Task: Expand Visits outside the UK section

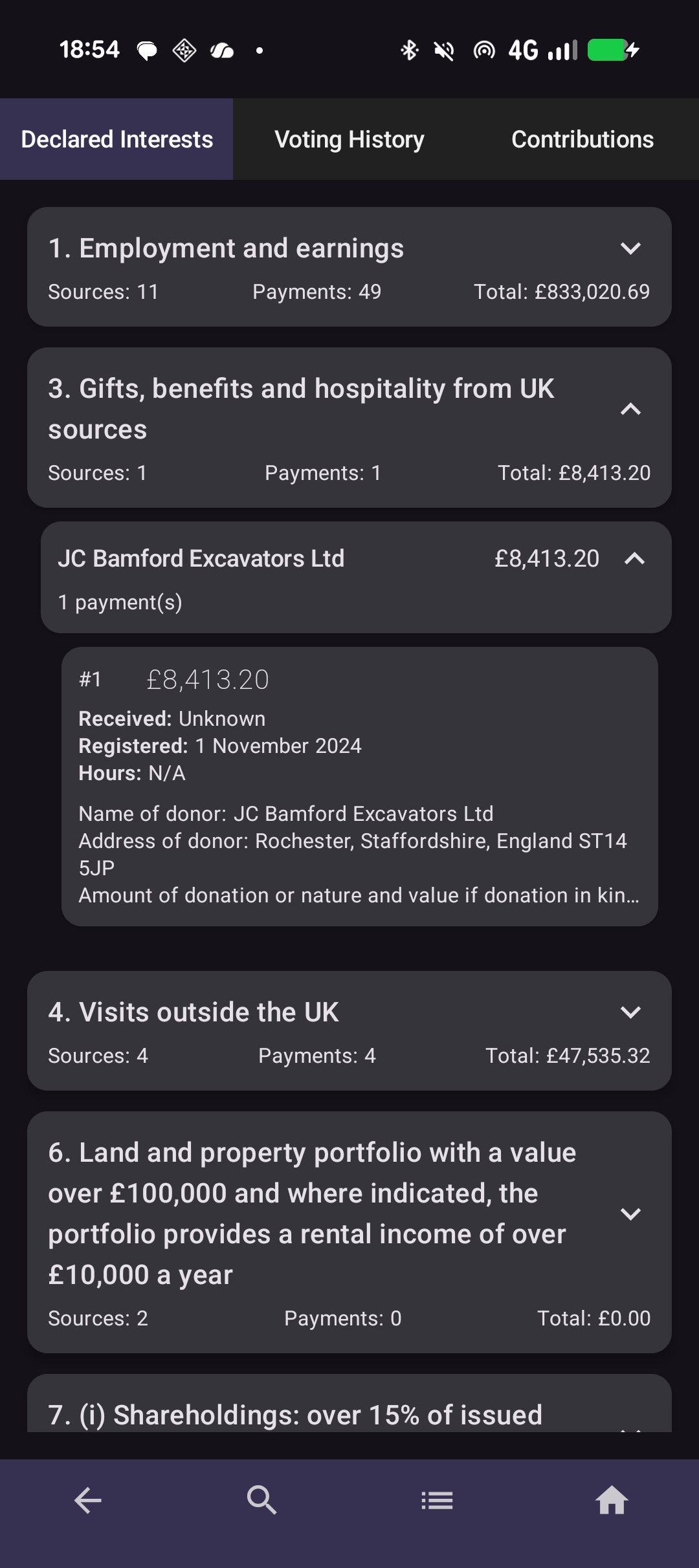Action: (630, 1012)
